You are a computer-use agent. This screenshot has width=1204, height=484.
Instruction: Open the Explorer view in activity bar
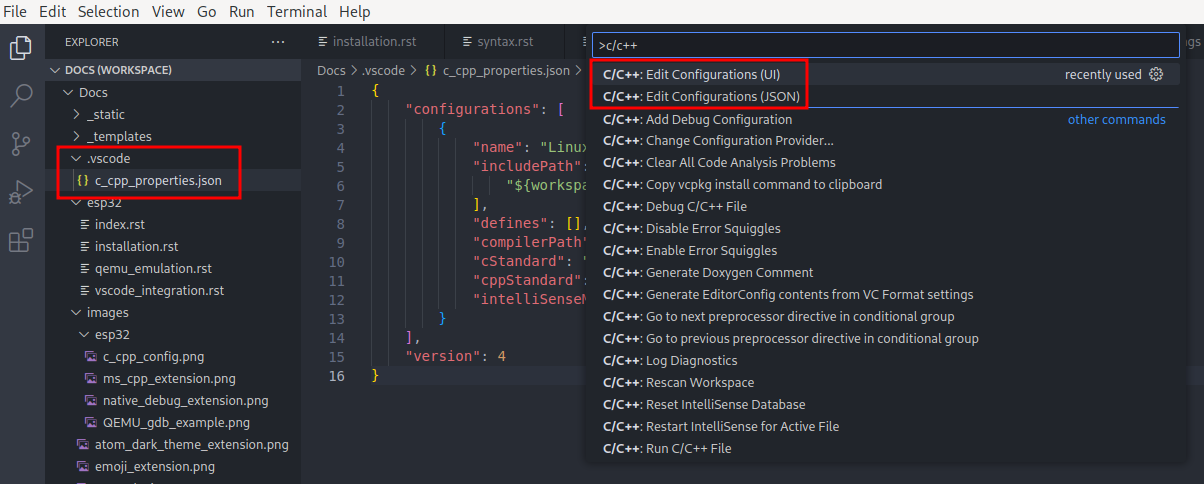click(x=20, y=48)
